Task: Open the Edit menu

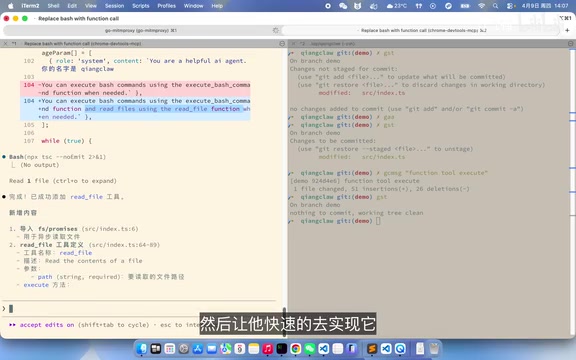Action: click(72, 6)
